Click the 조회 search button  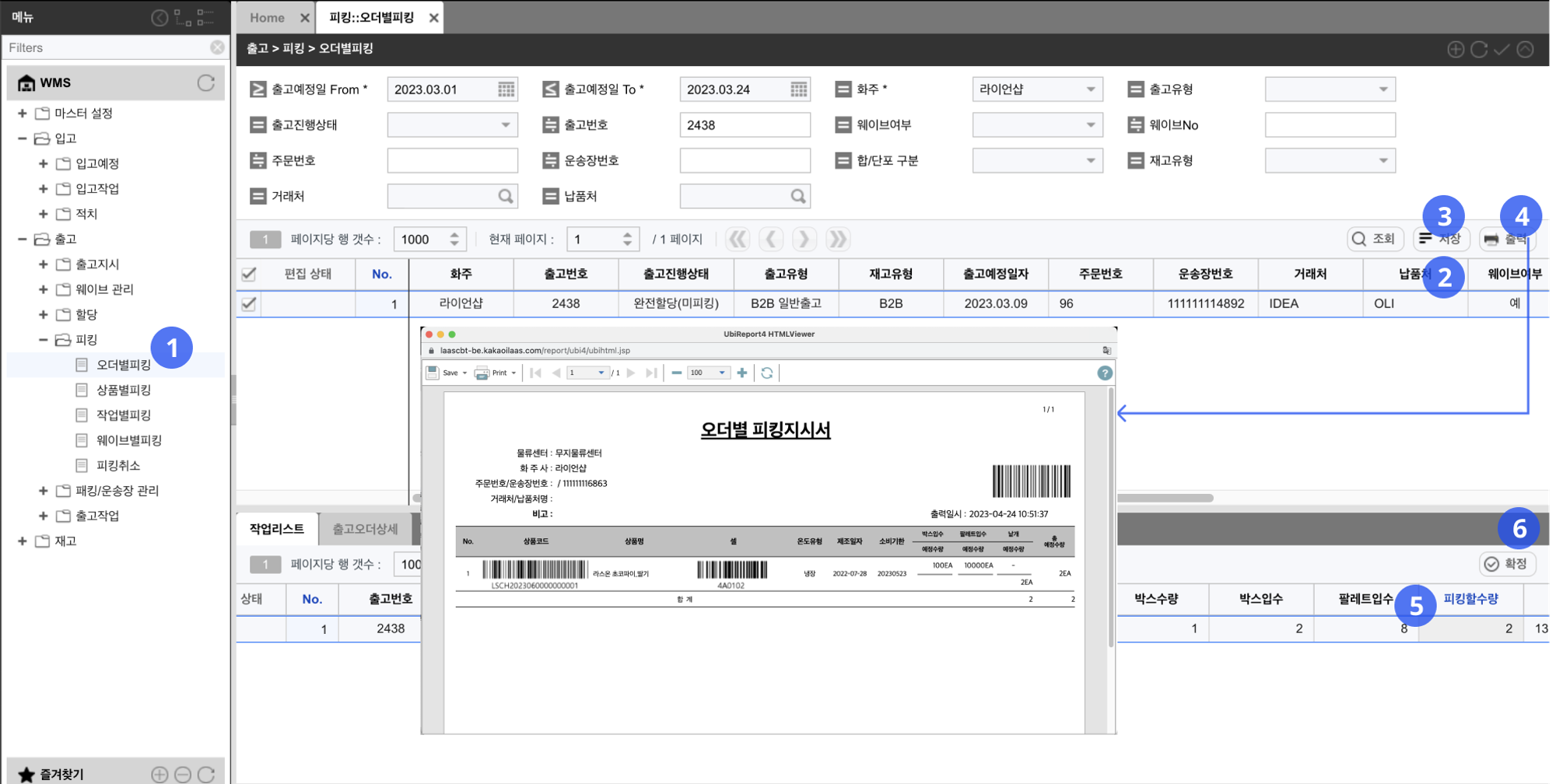1374,239
